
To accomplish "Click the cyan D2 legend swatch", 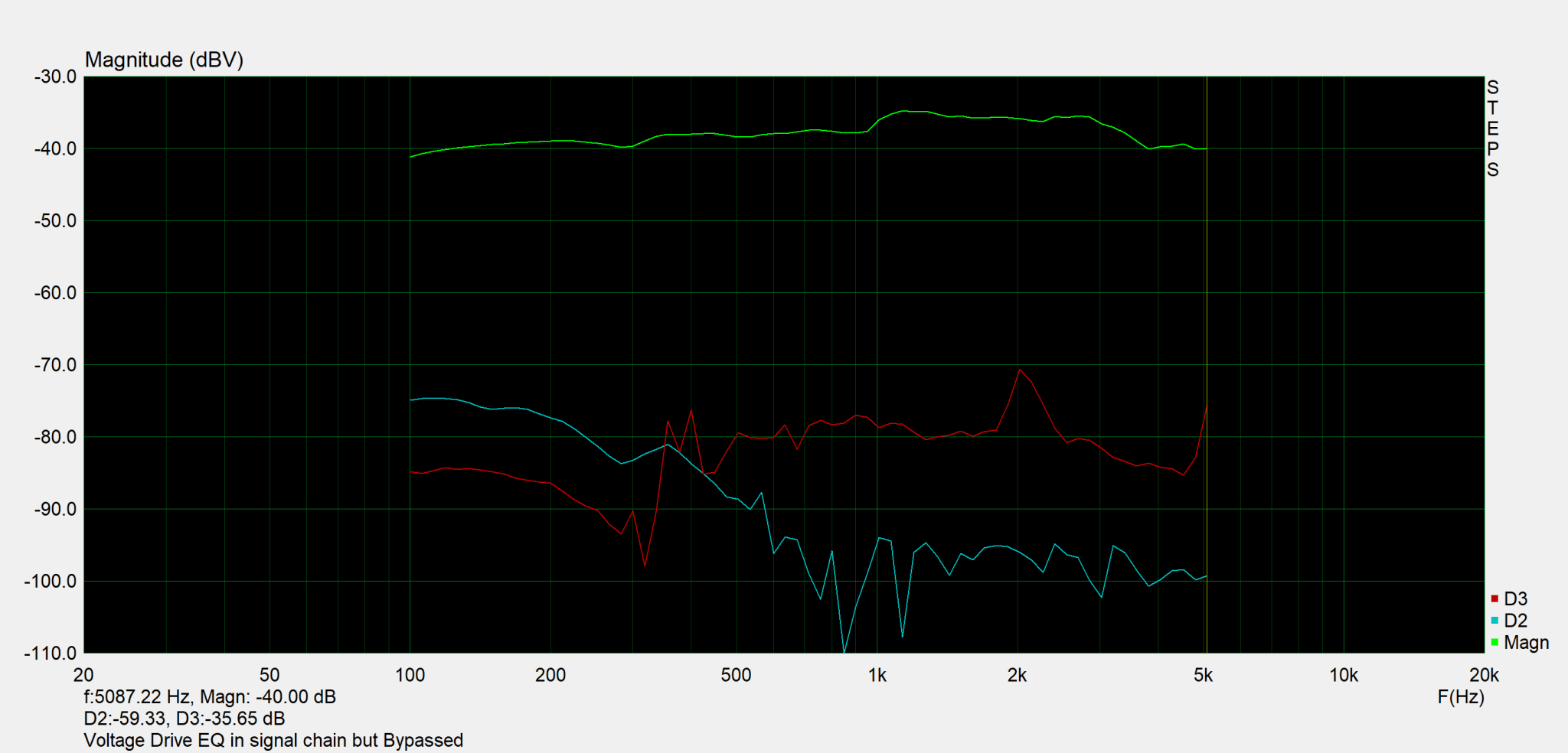I will (1494, 621).
